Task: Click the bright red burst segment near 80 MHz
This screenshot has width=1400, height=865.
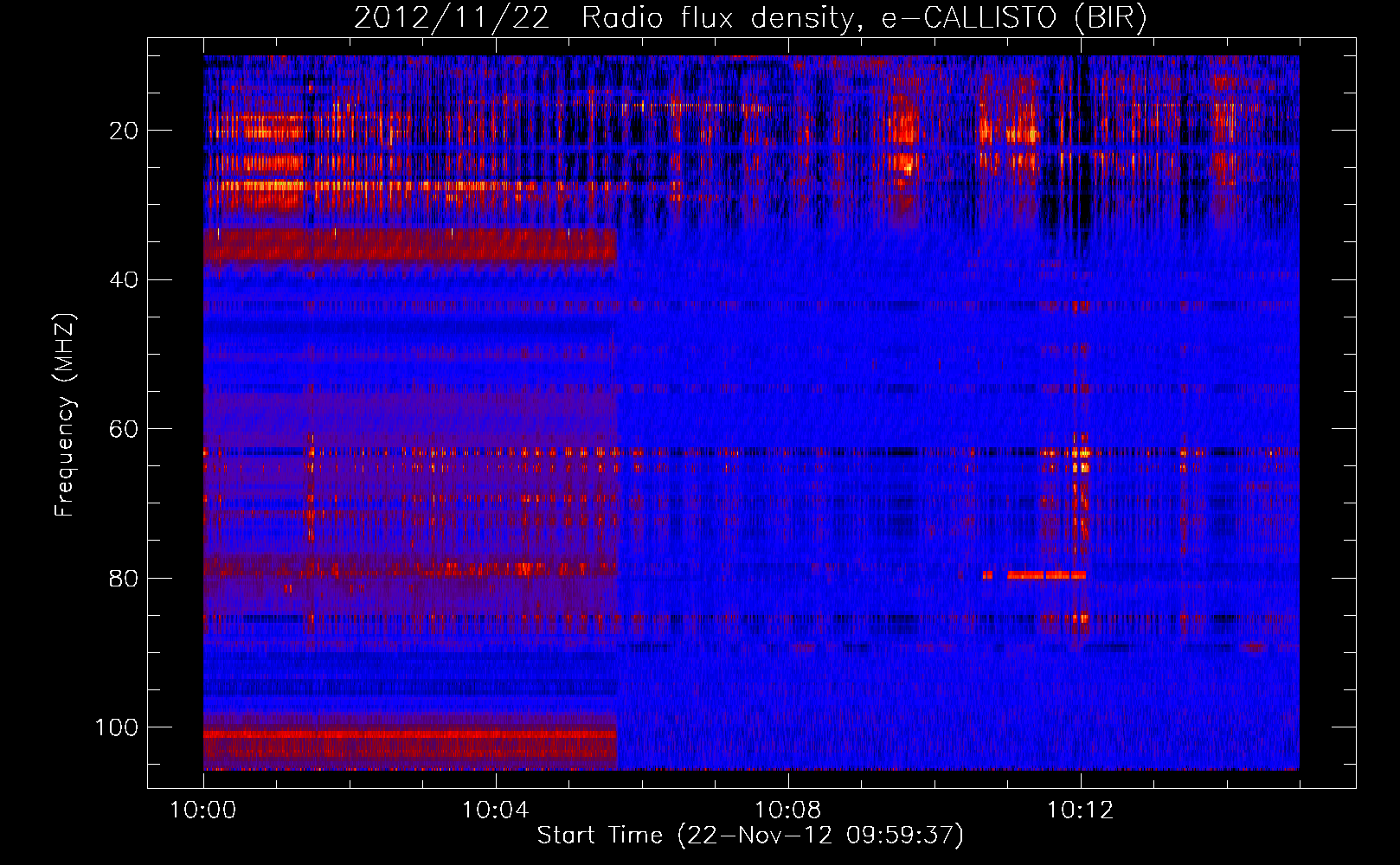Action: point(1046,574)
